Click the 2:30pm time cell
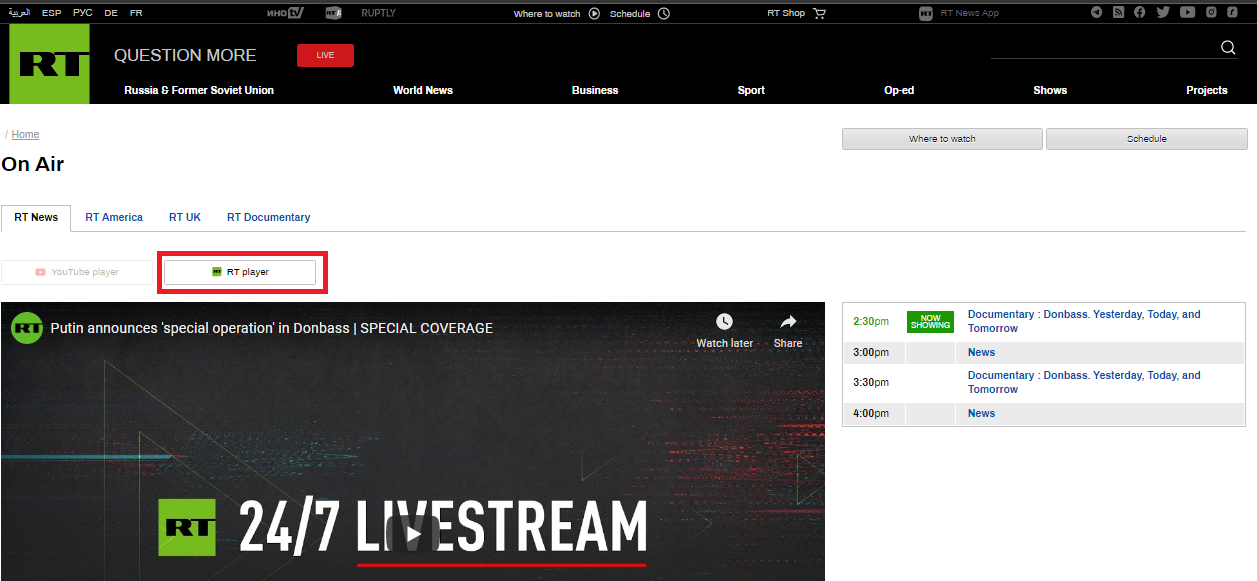 pyautogui.click(x=871, y=321)
